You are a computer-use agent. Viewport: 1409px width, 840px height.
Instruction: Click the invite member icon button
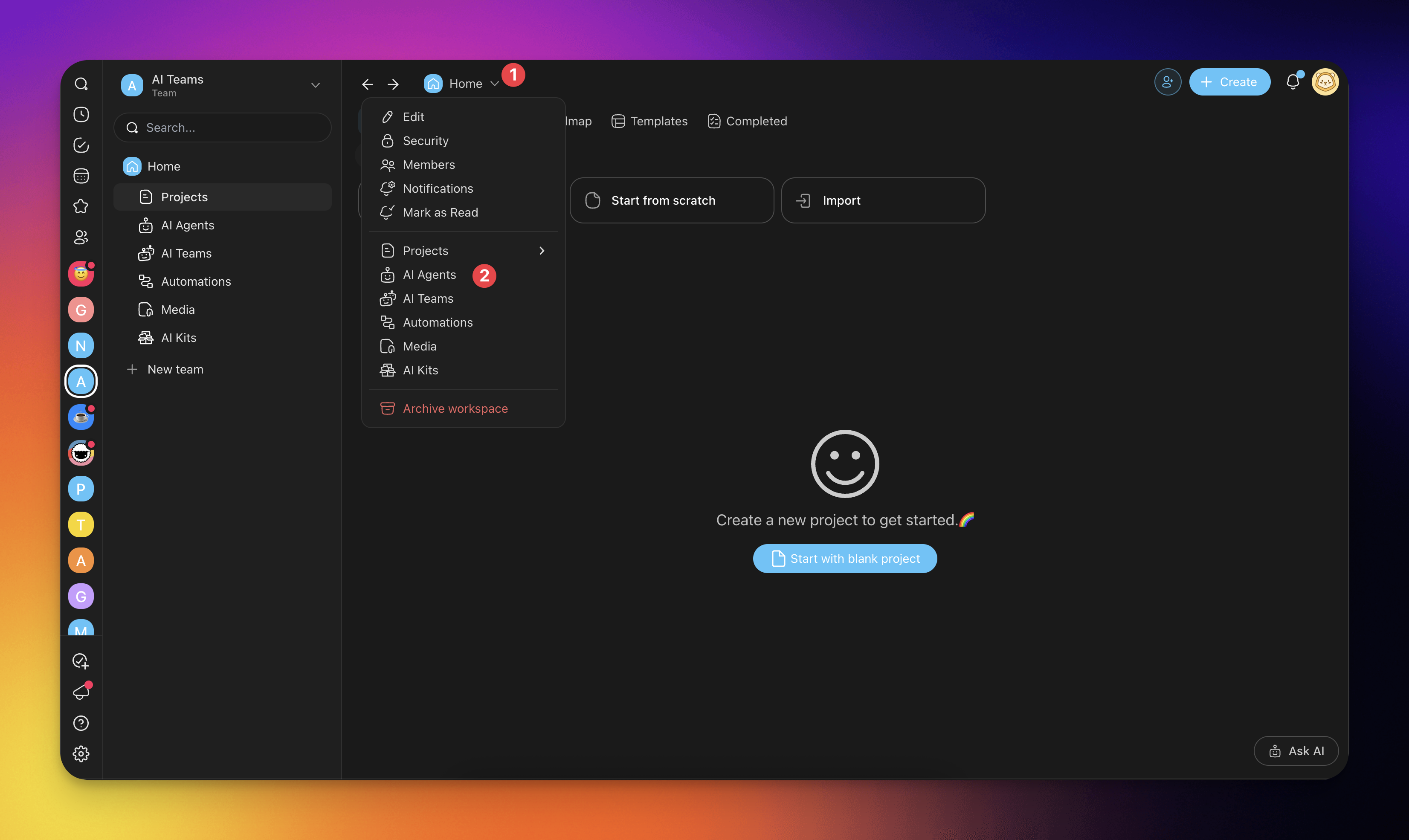pos(1167,82)
